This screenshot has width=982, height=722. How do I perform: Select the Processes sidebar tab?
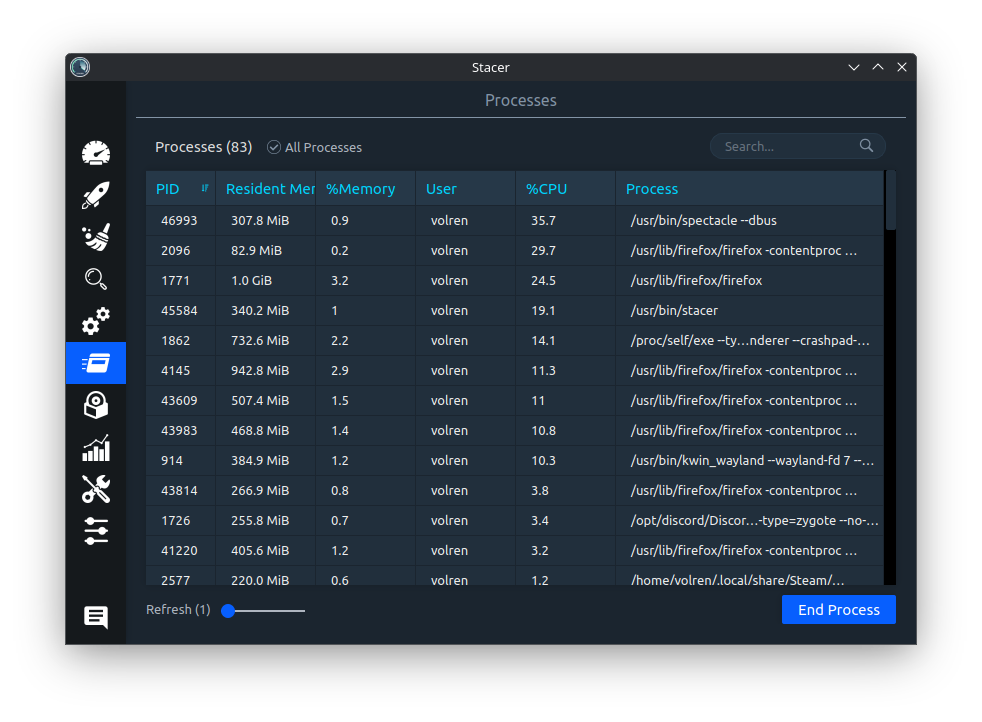(x=96, y=363)
